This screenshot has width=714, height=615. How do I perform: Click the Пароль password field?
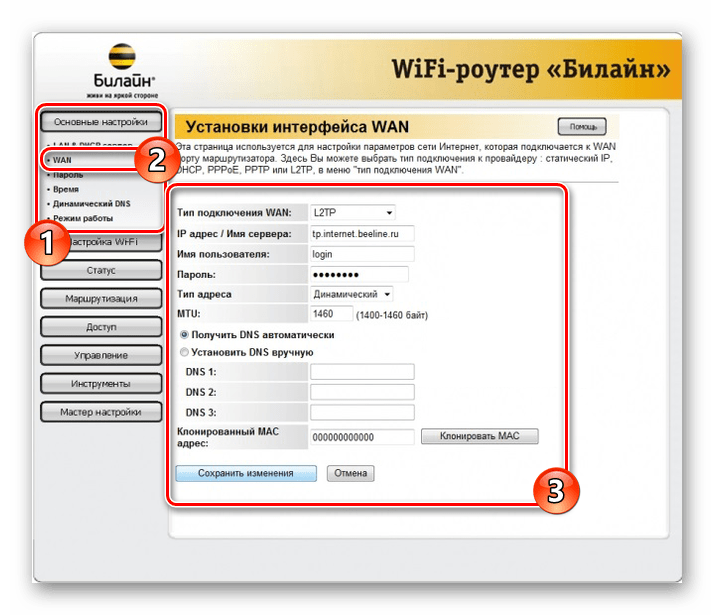359,274
